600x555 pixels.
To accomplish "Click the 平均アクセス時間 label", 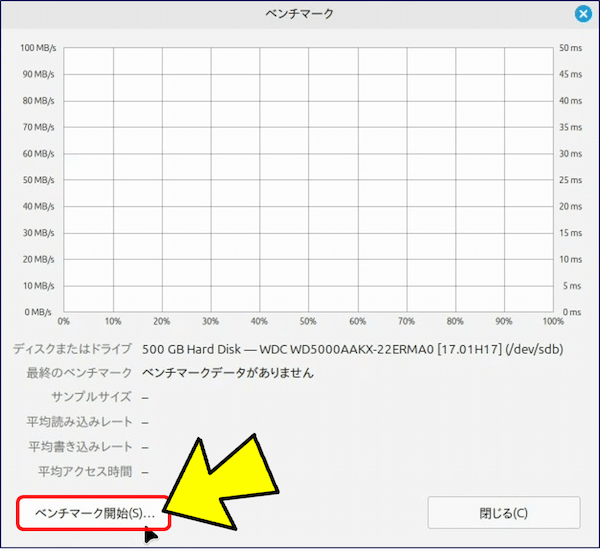I will point(85,471).
